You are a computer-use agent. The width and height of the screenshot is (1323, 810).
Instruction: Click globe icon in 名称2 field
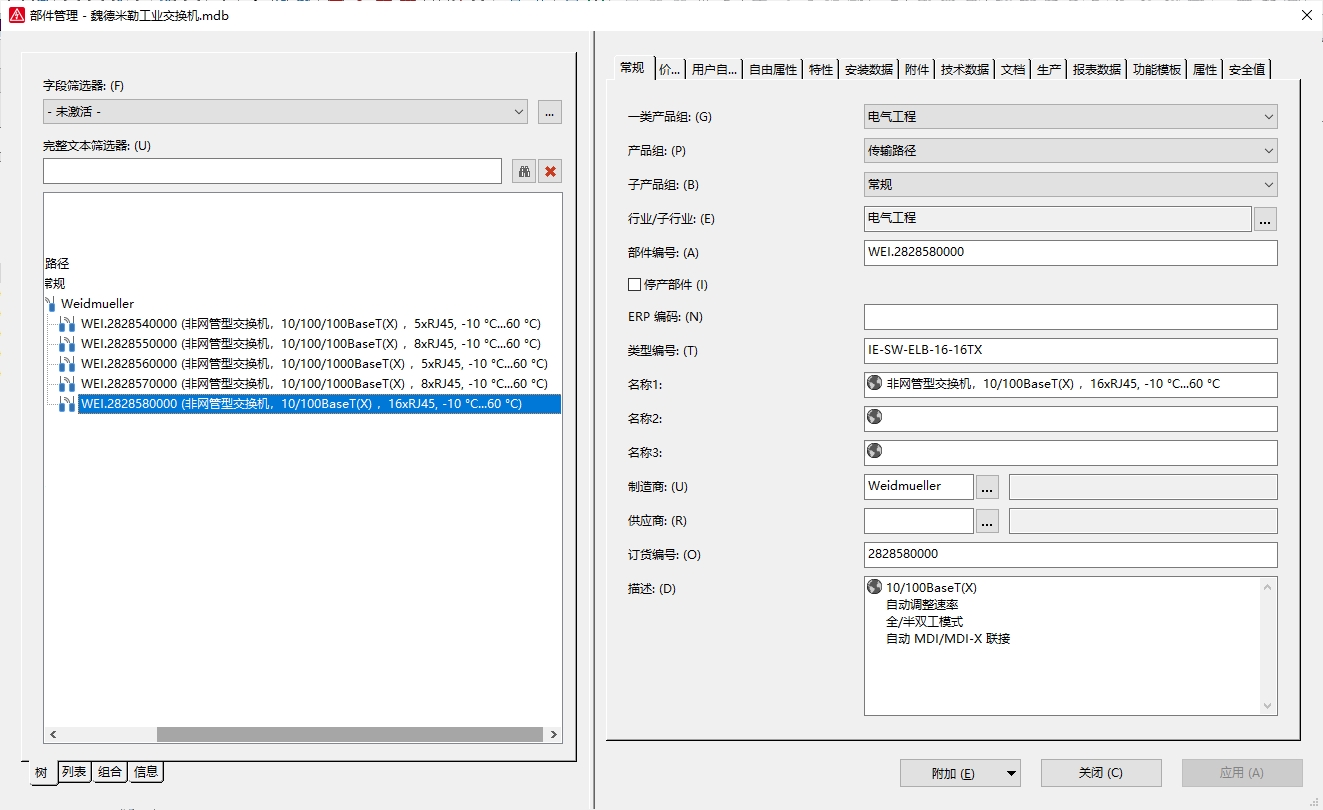pos(875,417)
